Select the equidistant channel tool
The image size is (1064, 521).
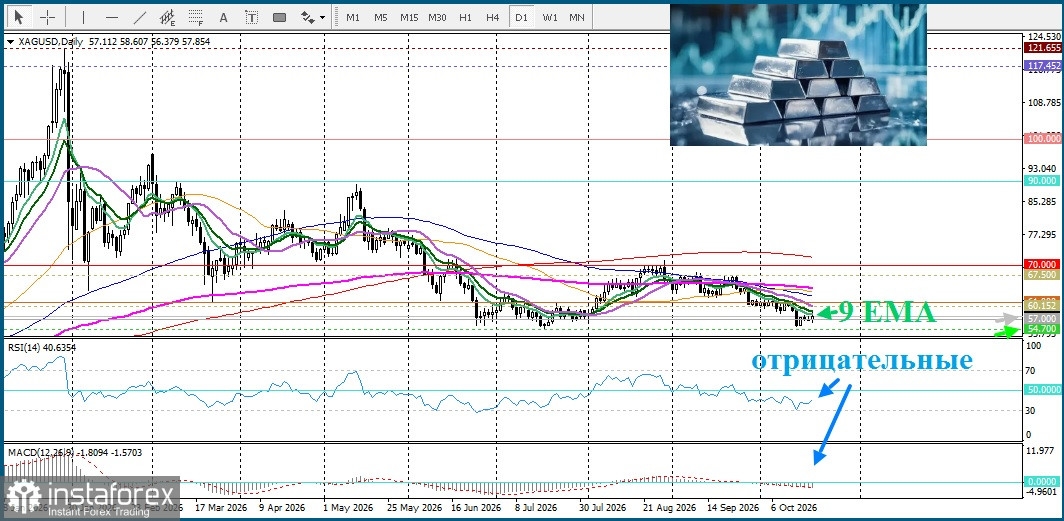(168, 17)
